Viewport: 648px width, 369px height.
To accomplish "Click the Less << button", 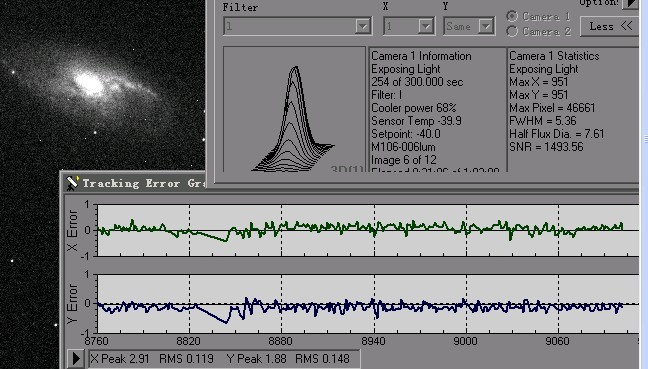I will tap(610, 26).
